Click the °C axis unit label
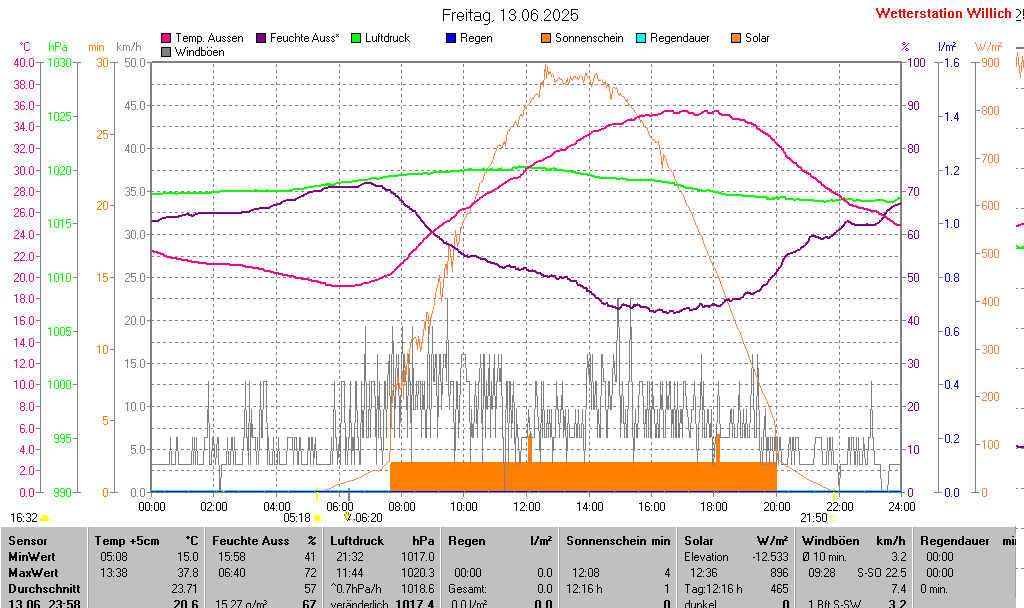 coord(25,47)
